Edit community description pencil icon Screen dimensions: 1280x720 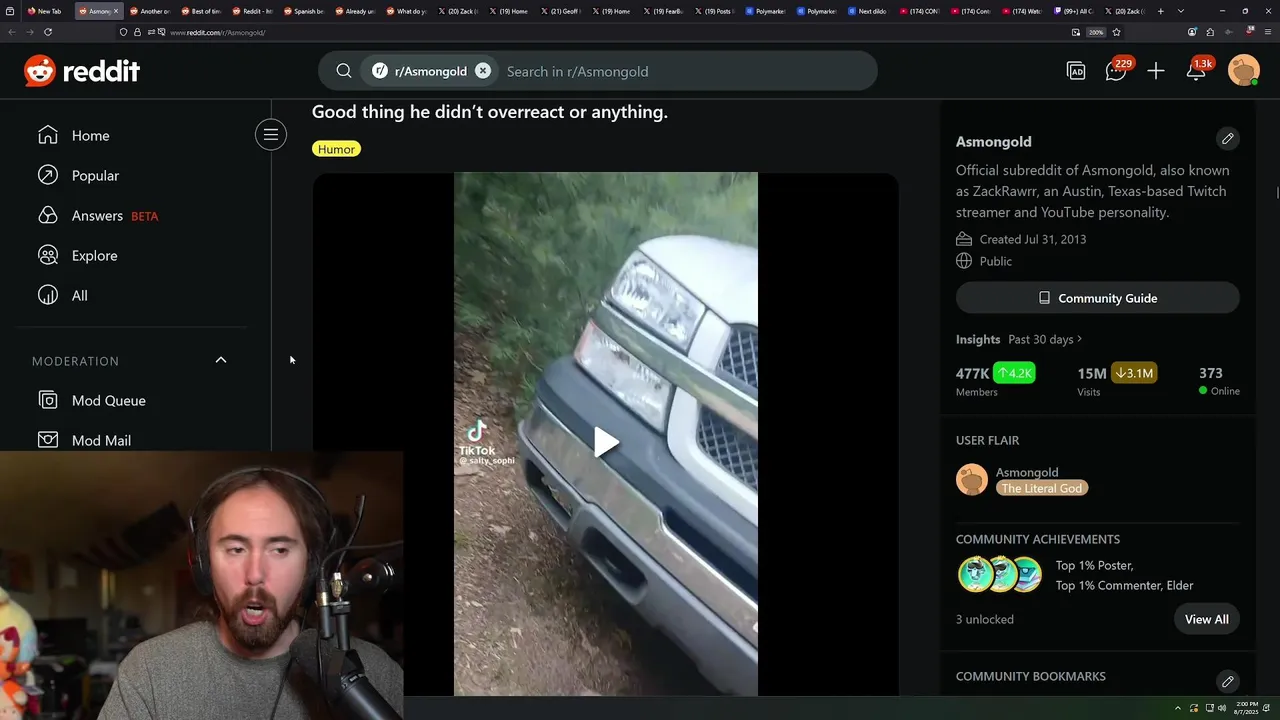click(1228, 138)
